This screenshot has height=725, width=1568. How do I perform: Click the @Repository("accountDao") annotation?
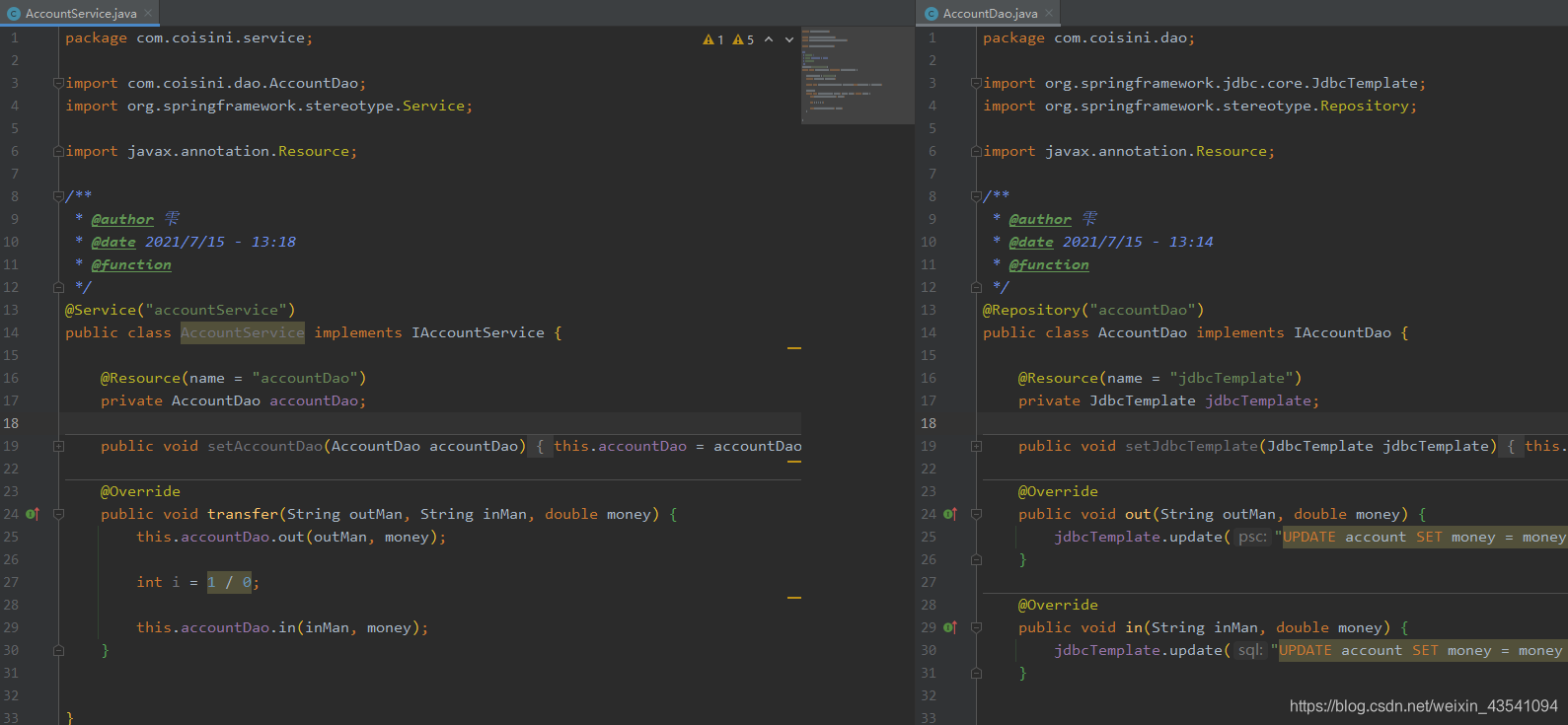click(1093, 310)
